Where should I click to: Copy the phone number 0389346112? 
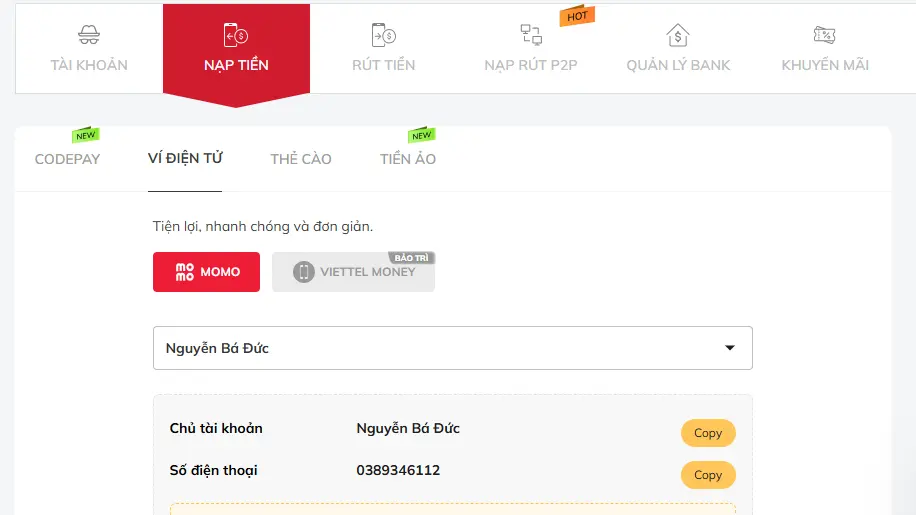[708, 475]
